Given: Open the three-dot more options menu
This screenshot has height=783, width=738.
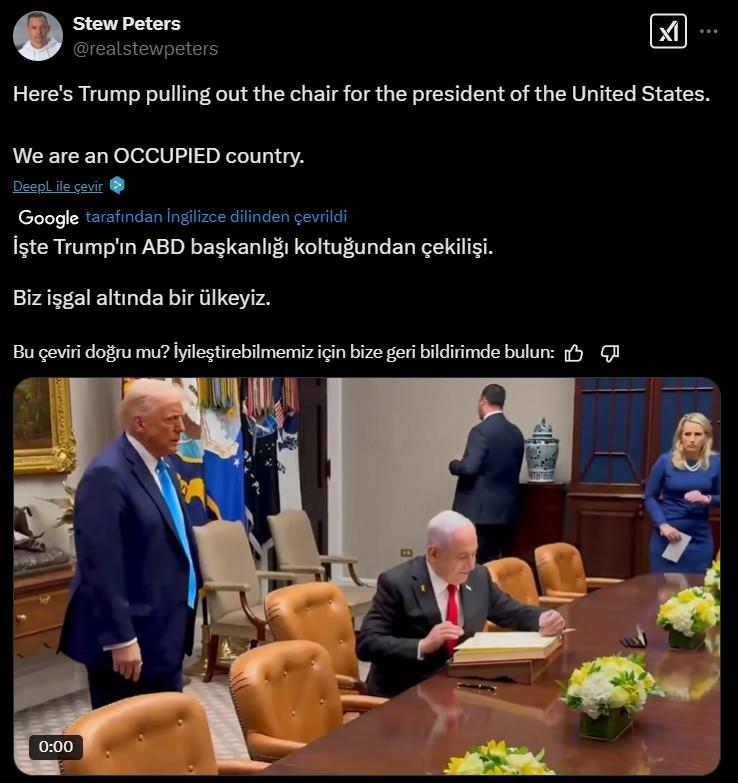Looking at the screenshot, I should [x=709, y=31].
